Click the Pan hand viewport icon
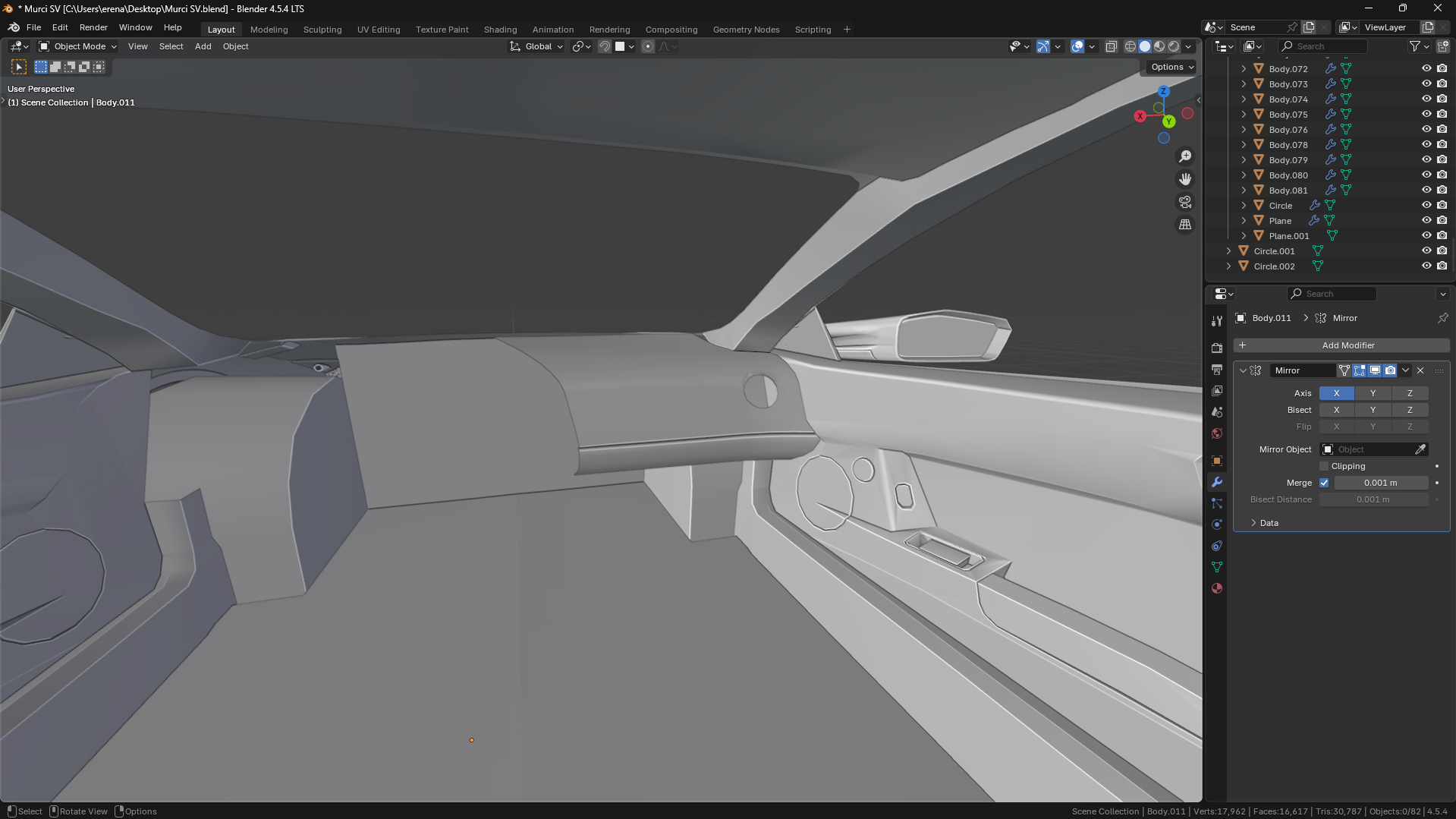The height and width of the screenshot is (819, 1456). coord(1185,179)
